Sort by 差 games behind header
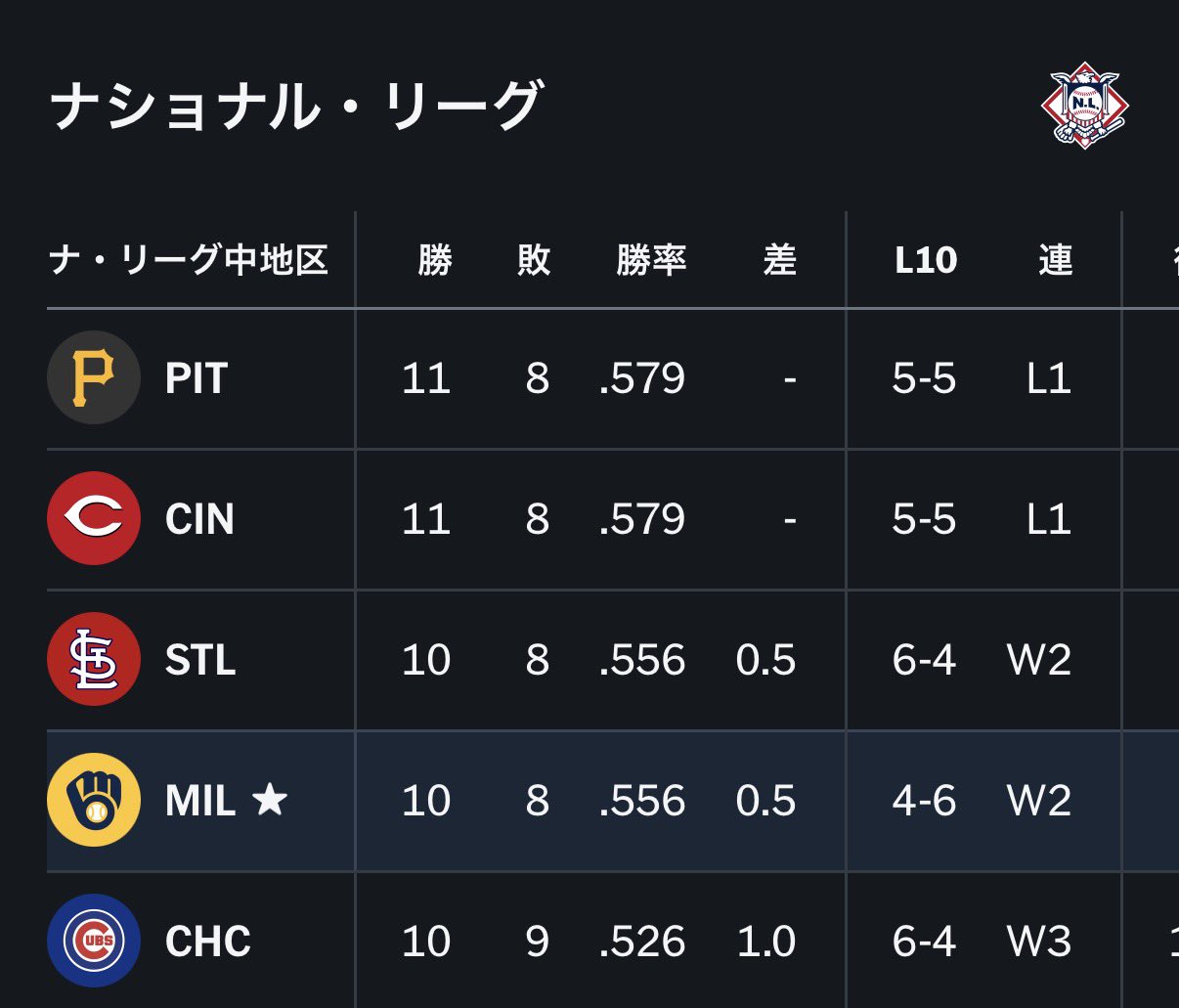Image resolution: width=1179 pixels, height=1008 pixels. (x=779, y=260)
